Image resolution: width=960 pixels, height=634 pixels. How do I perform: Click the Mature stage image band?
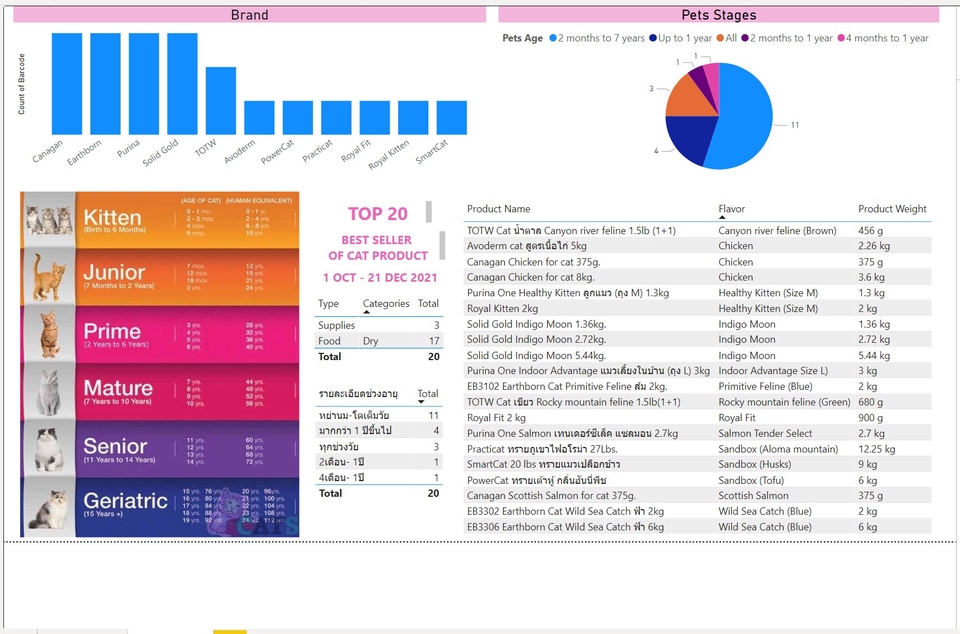click(x=160, y=390)
